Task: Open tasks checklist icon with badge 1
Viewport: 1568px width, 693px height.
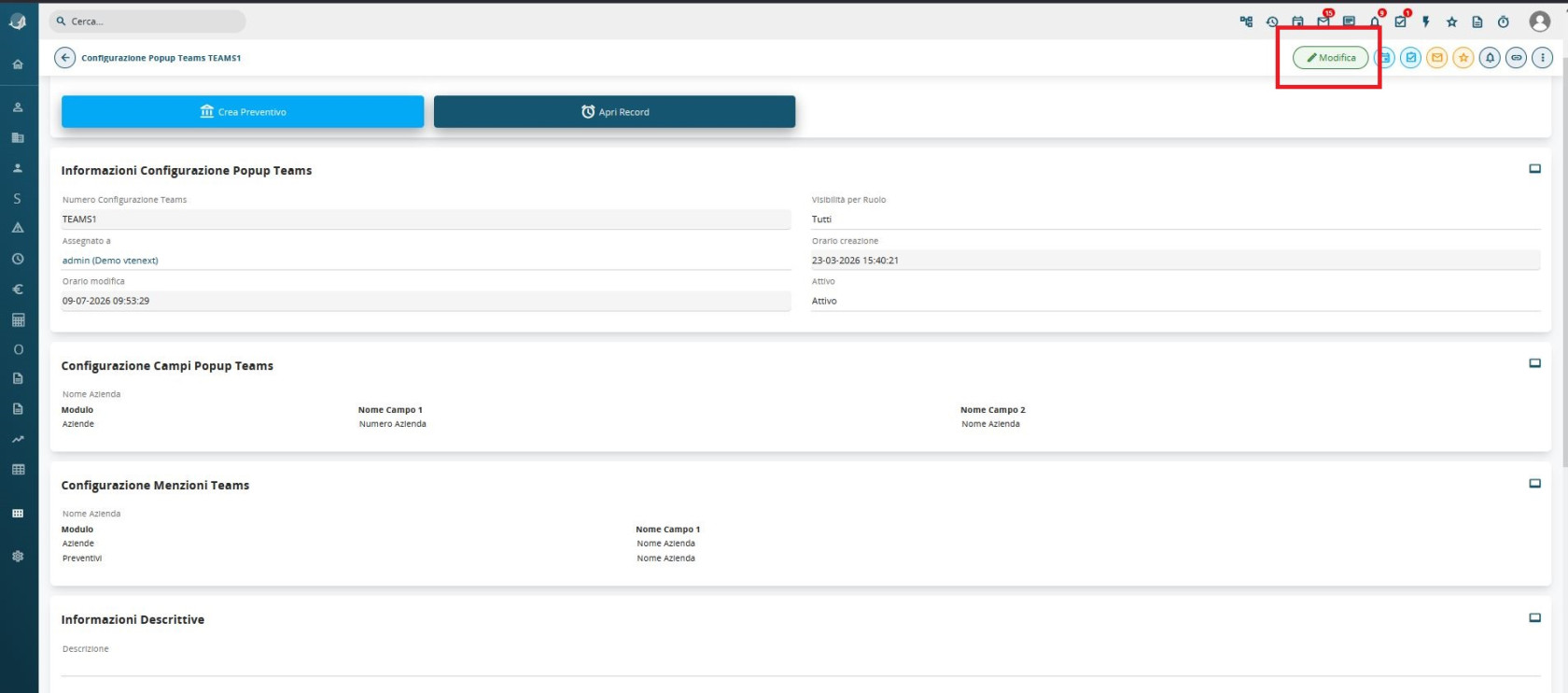Action: click(x=1401, y=21)
